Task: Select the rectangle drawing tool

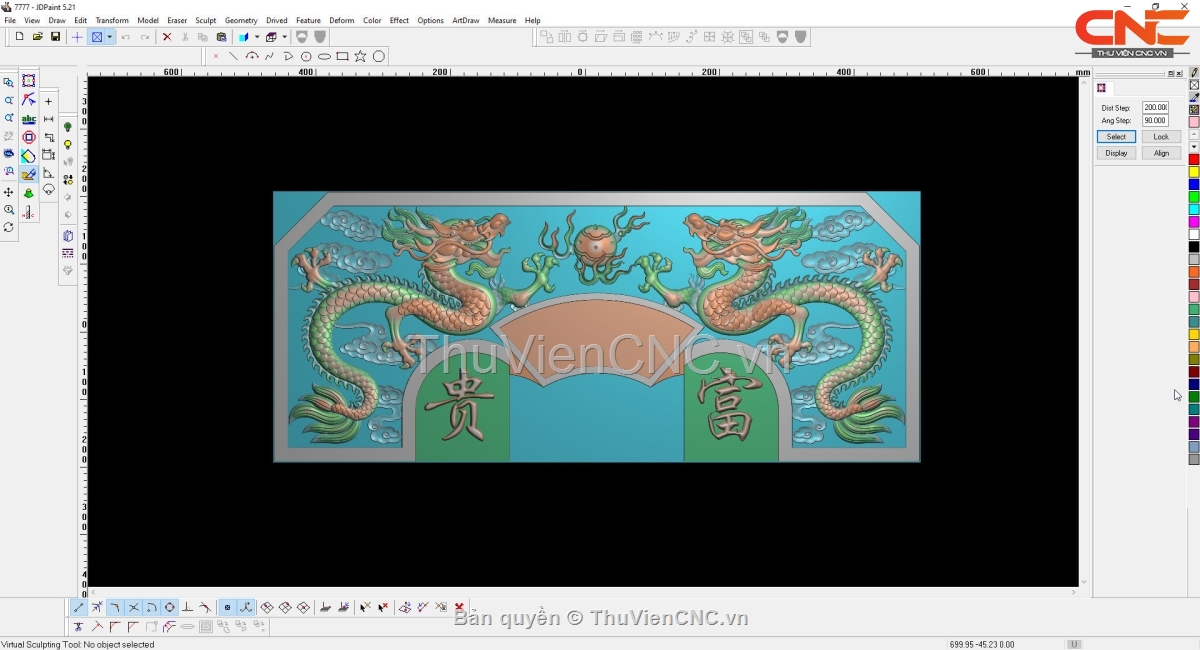Action: (342, 57)
